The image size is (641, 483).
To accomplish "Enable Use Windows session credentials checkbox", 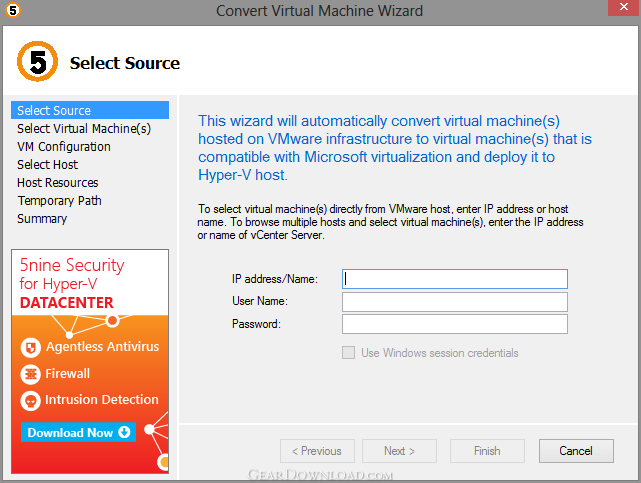I will pyautogui.click(x=348, y=353).
